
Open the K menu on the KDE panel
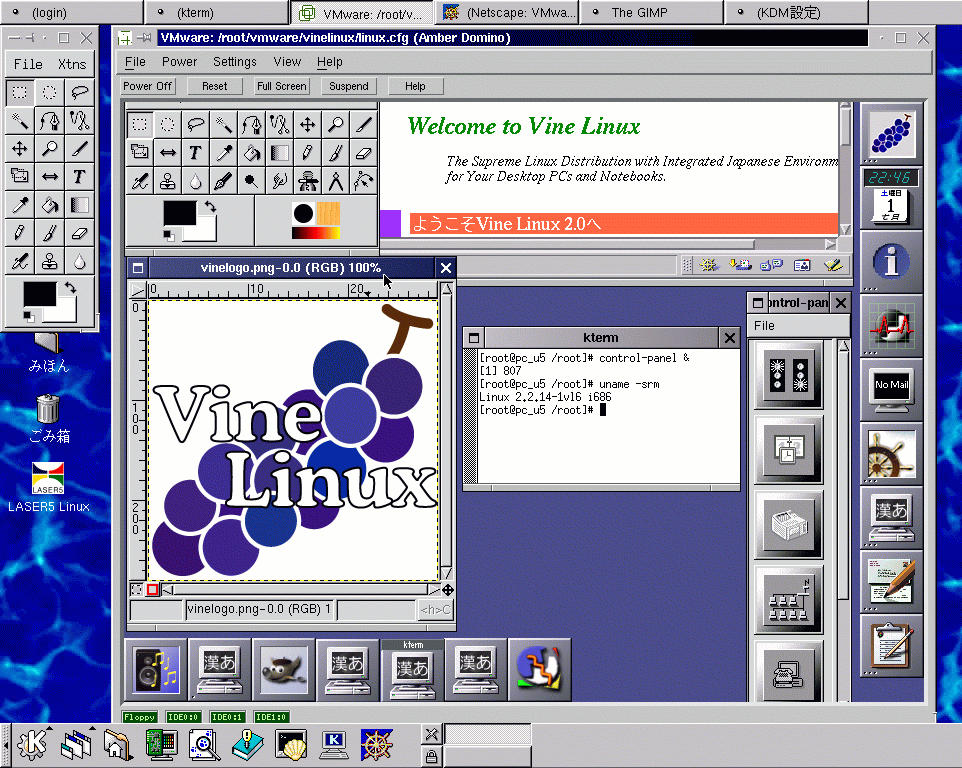[32, 744]
